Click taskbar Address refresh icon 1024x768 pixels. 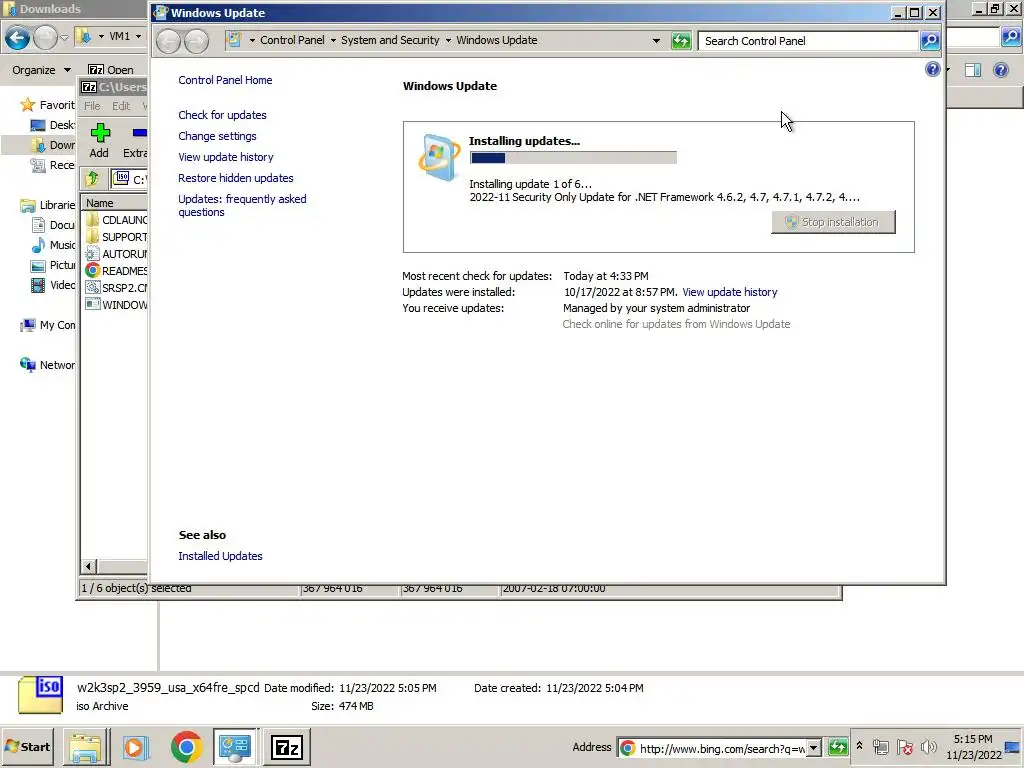pos(838,747)
